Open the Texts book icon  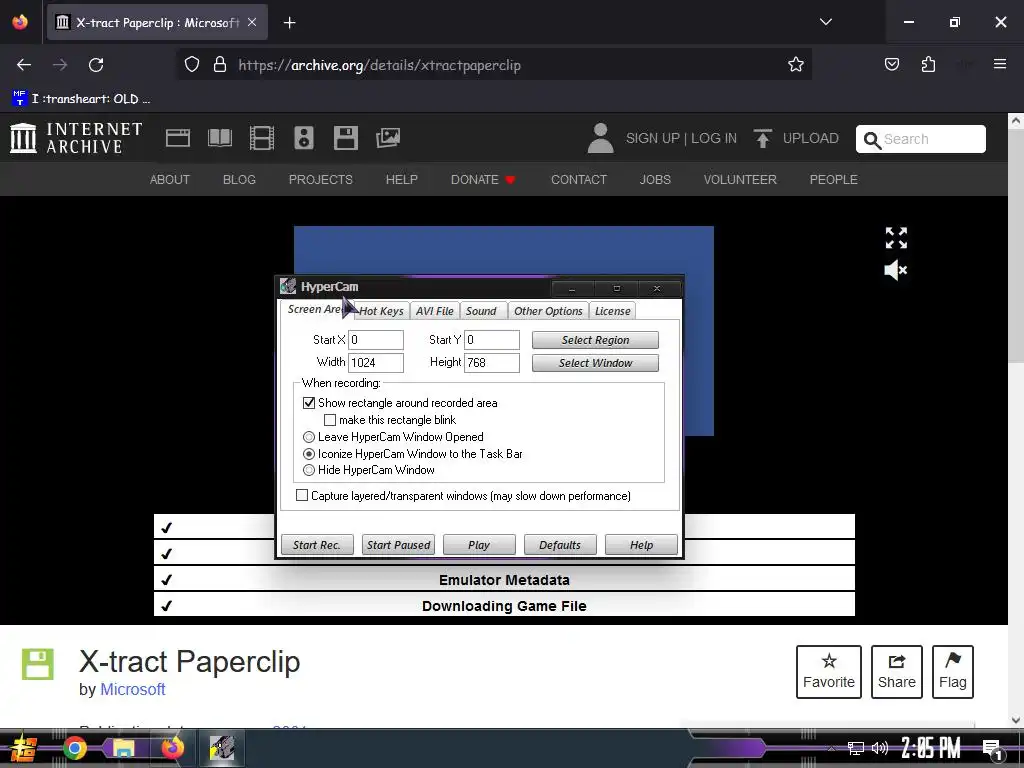pyautogui.click(x=219, y=138)
